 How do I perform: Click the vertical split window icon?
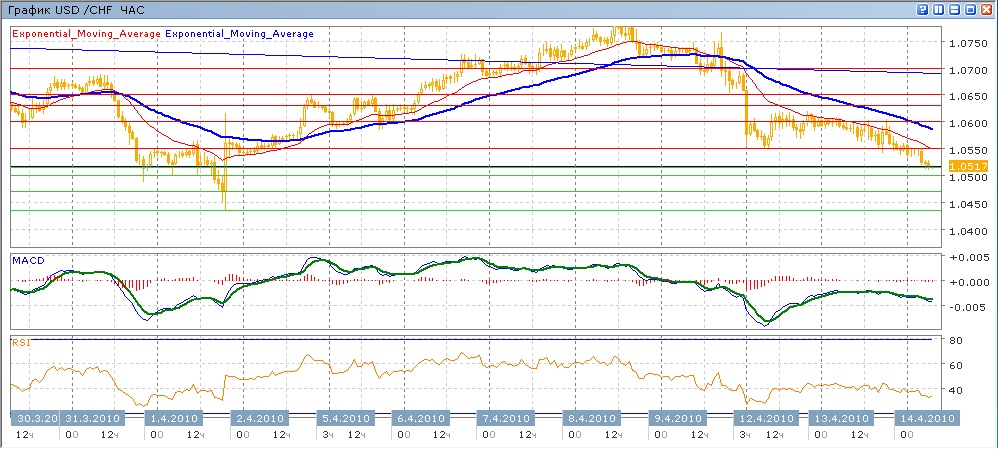(x=937, y=9)
